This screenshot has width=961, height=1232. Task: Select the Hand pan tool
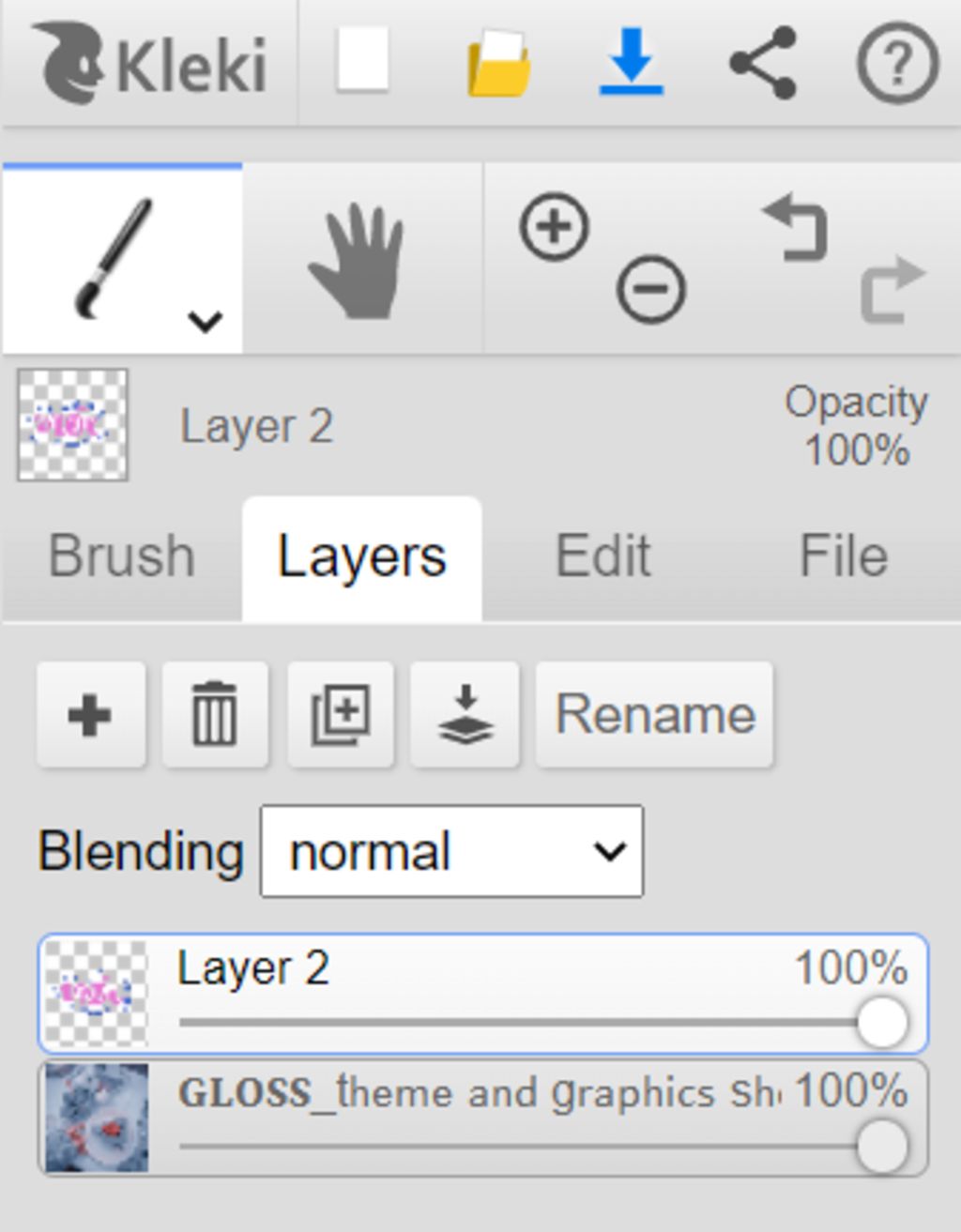click(357, 260)
